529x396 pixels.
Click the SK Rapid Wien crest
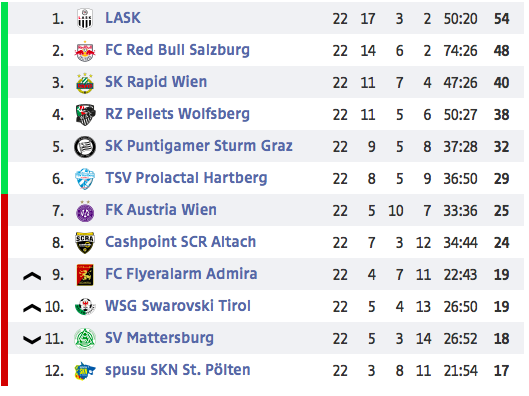click(85, 83)
